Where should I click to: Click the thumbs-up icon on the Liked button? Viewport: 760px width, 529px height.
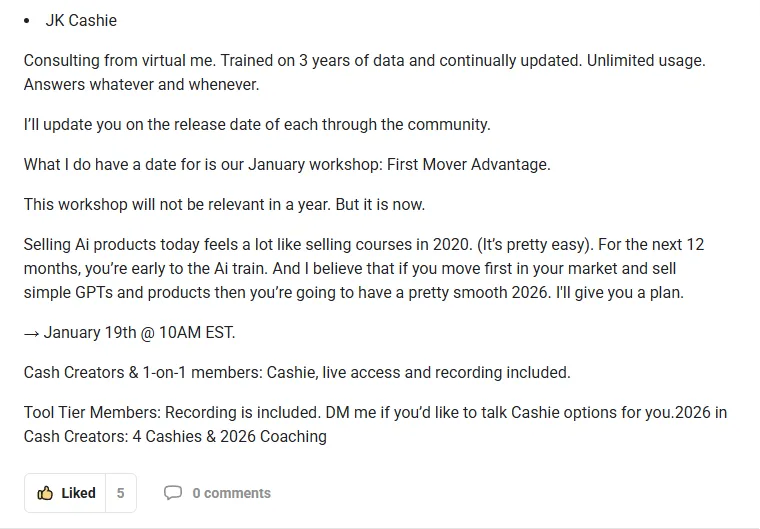tap(45, 493)
